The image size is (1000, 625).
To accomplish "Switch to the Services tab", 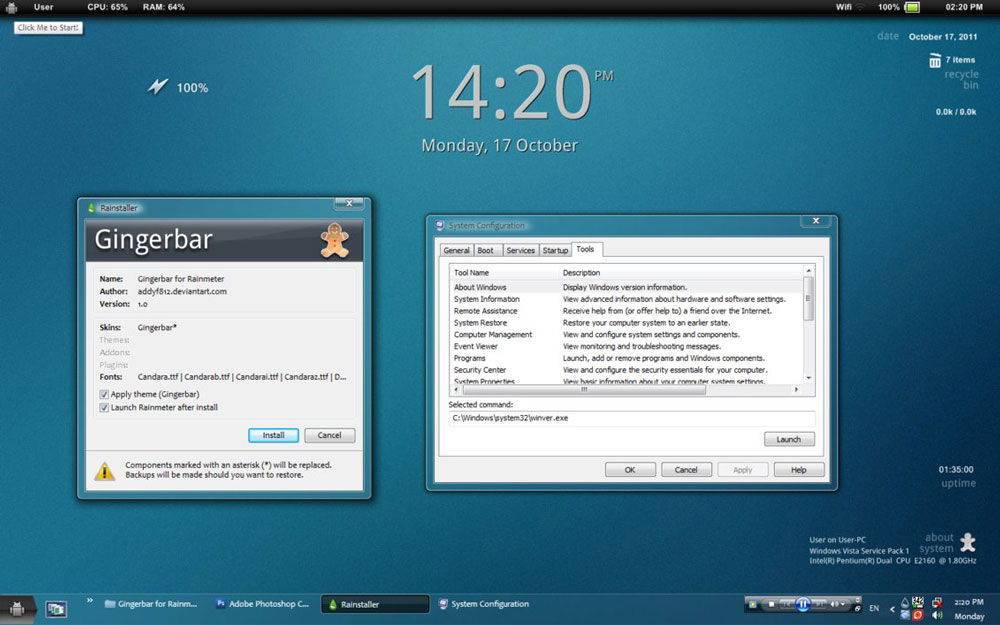I will click(x=520, y=250).
